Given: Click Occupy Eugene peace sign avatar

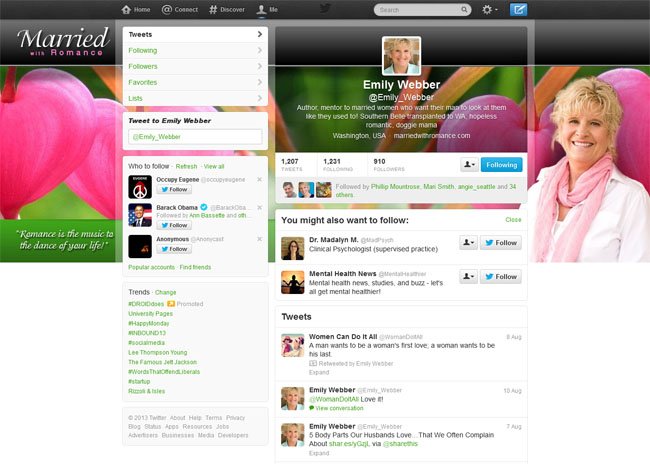Looking at the screenshot, I should [140, 187].
